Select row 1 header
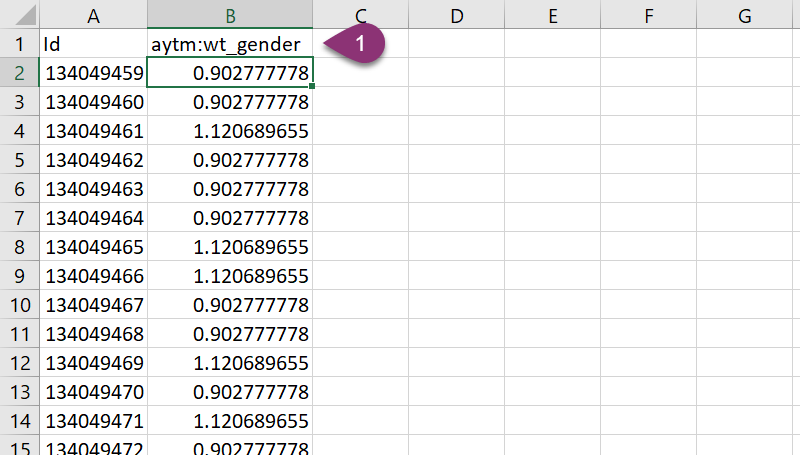The image size is (800, 455). coord(19,44)
